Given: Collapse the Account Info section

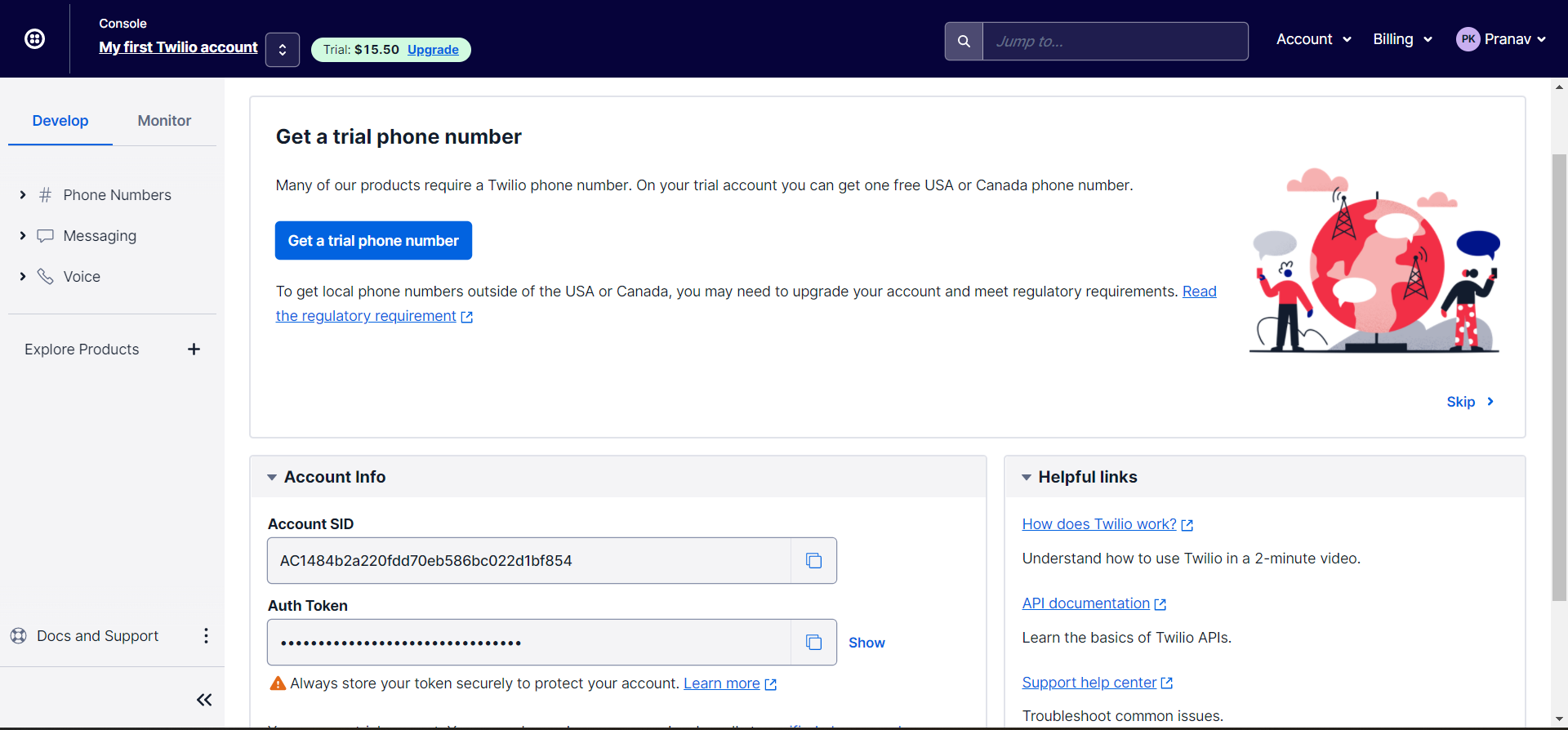Looking at the screenshot, I should [272, 478].
